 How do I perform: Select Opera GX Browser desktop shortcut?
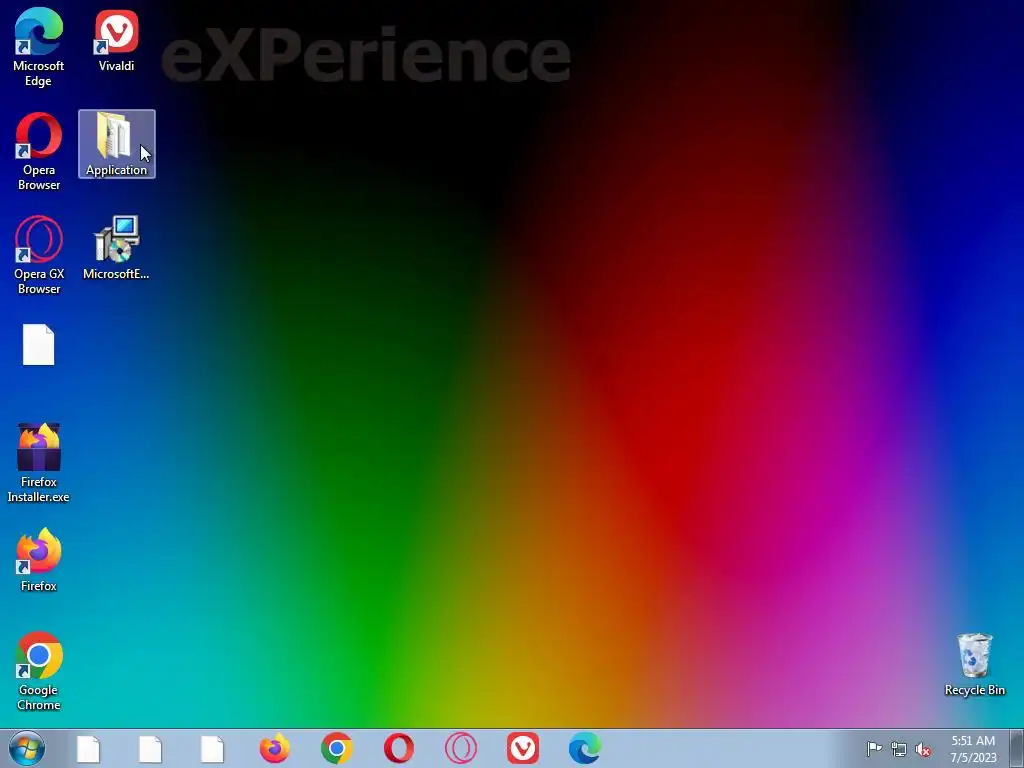click(x=39, y=255)
